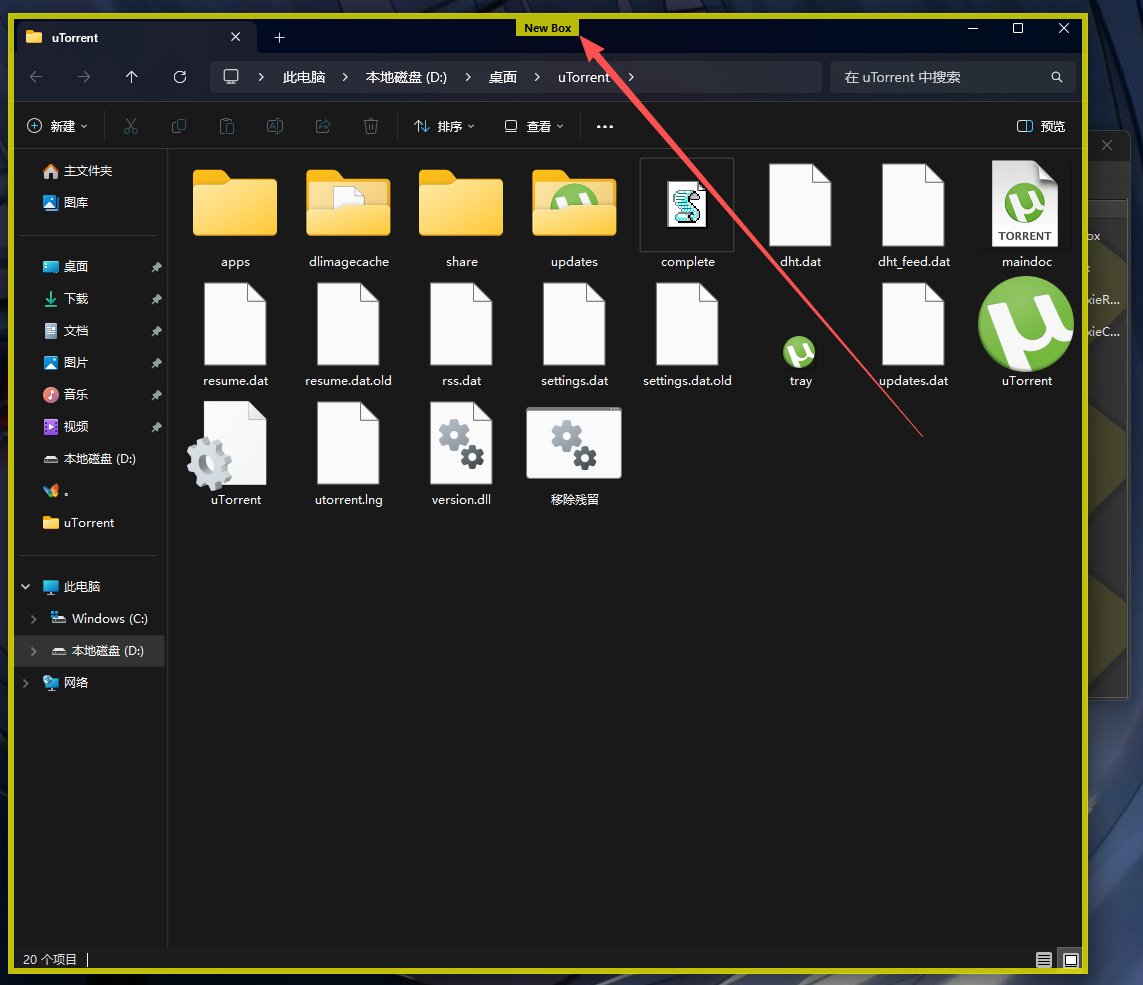This screenshot has height=985, width=1143.
Task: Go up one folder level
Action: (x=131, y=77)
